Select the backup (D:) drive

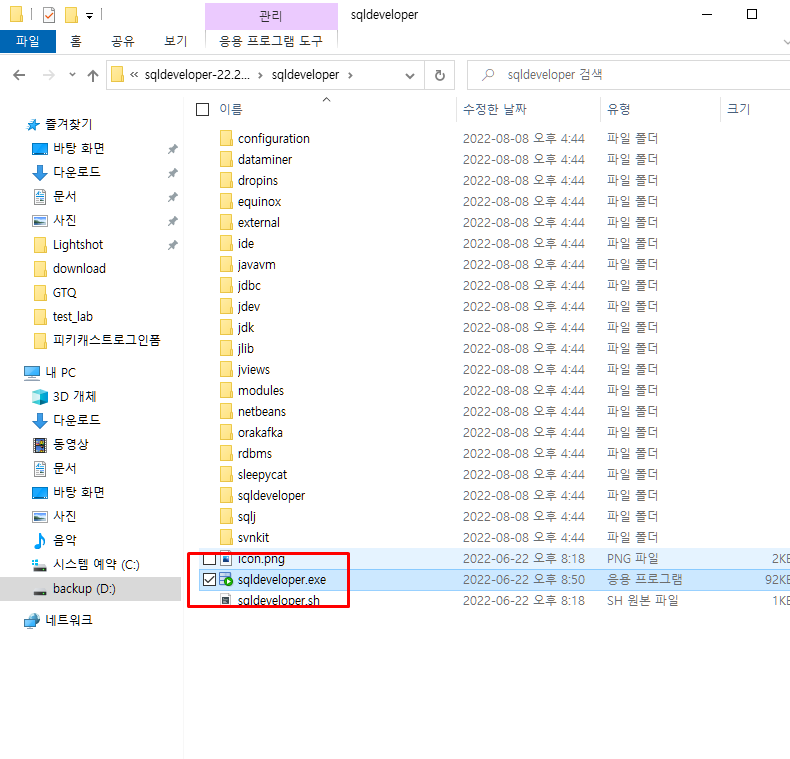point(84,589)
